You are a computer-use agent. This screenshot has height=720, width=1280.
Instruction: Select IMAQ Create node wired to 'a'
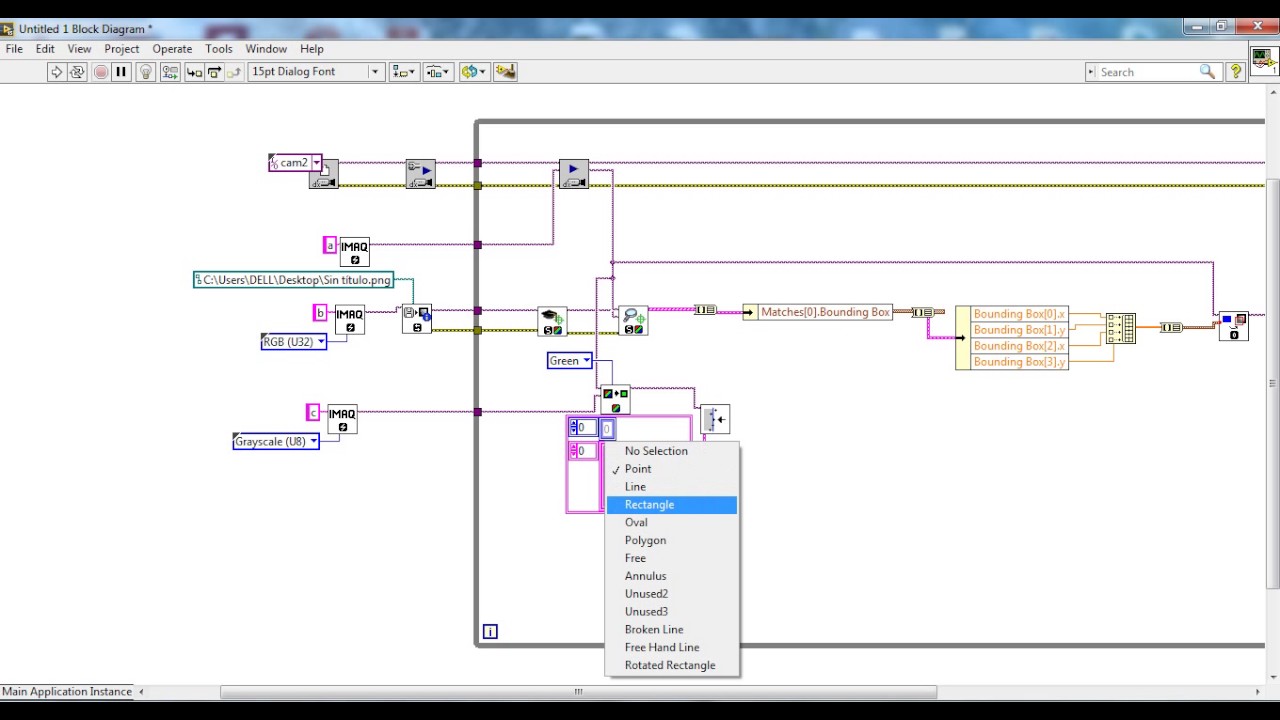point(354,252)
